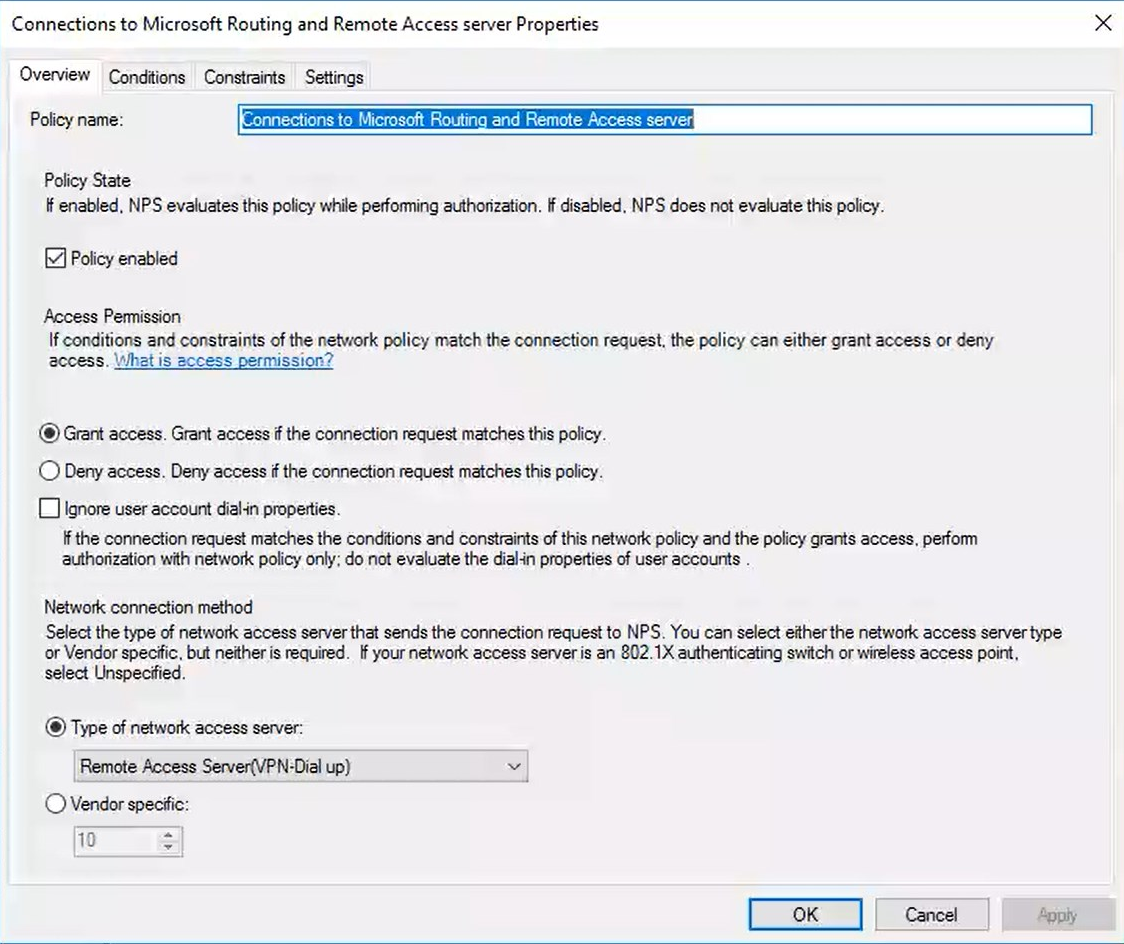Viewport: 1124px width, 944px height.
Task: Click the vendor number spinner up arrow
Action: pos(169,834)
